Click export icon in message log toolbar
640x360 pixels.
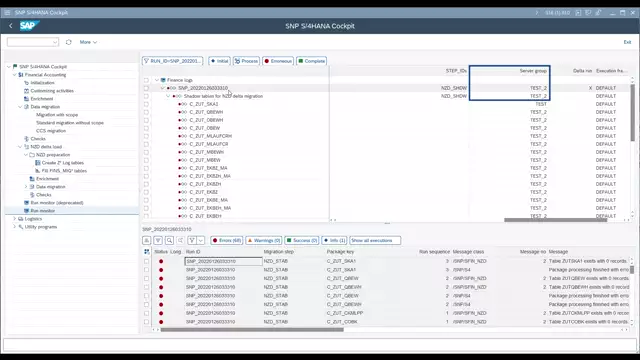pos(147,240)
